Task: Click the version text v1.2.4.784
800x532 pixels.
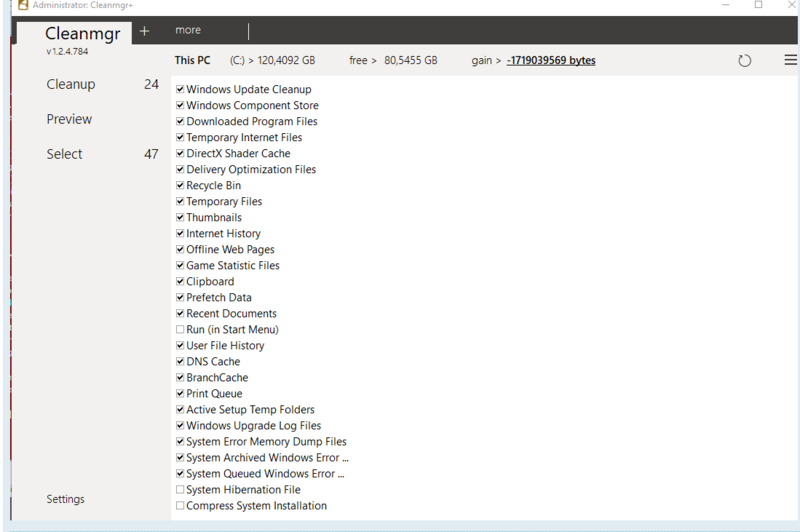Action: point(67,52)
